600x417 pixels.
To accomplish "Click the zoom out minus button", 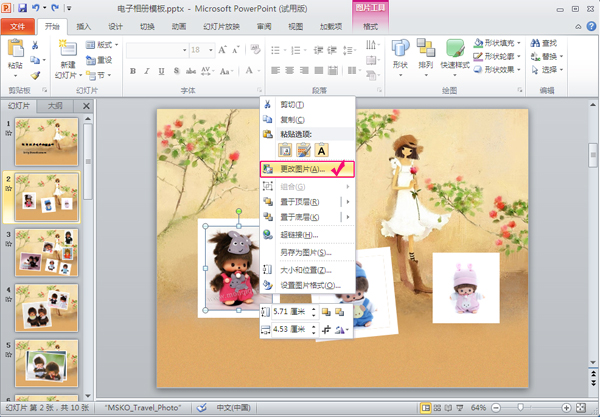I will pyautogui.click(x=496, y=408).
